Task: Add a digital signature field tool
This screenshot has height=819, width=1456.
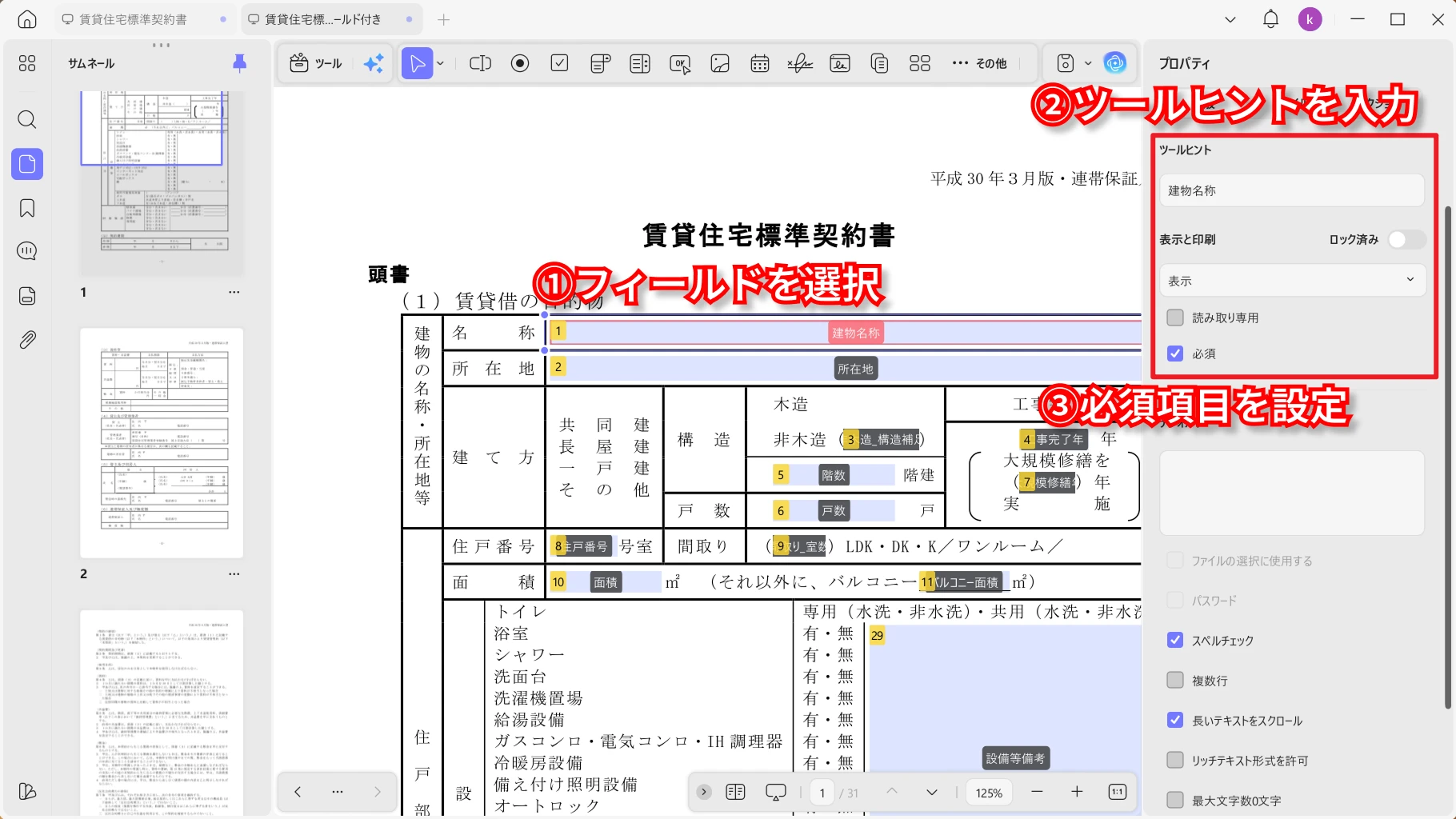Action: pos(840,63)
